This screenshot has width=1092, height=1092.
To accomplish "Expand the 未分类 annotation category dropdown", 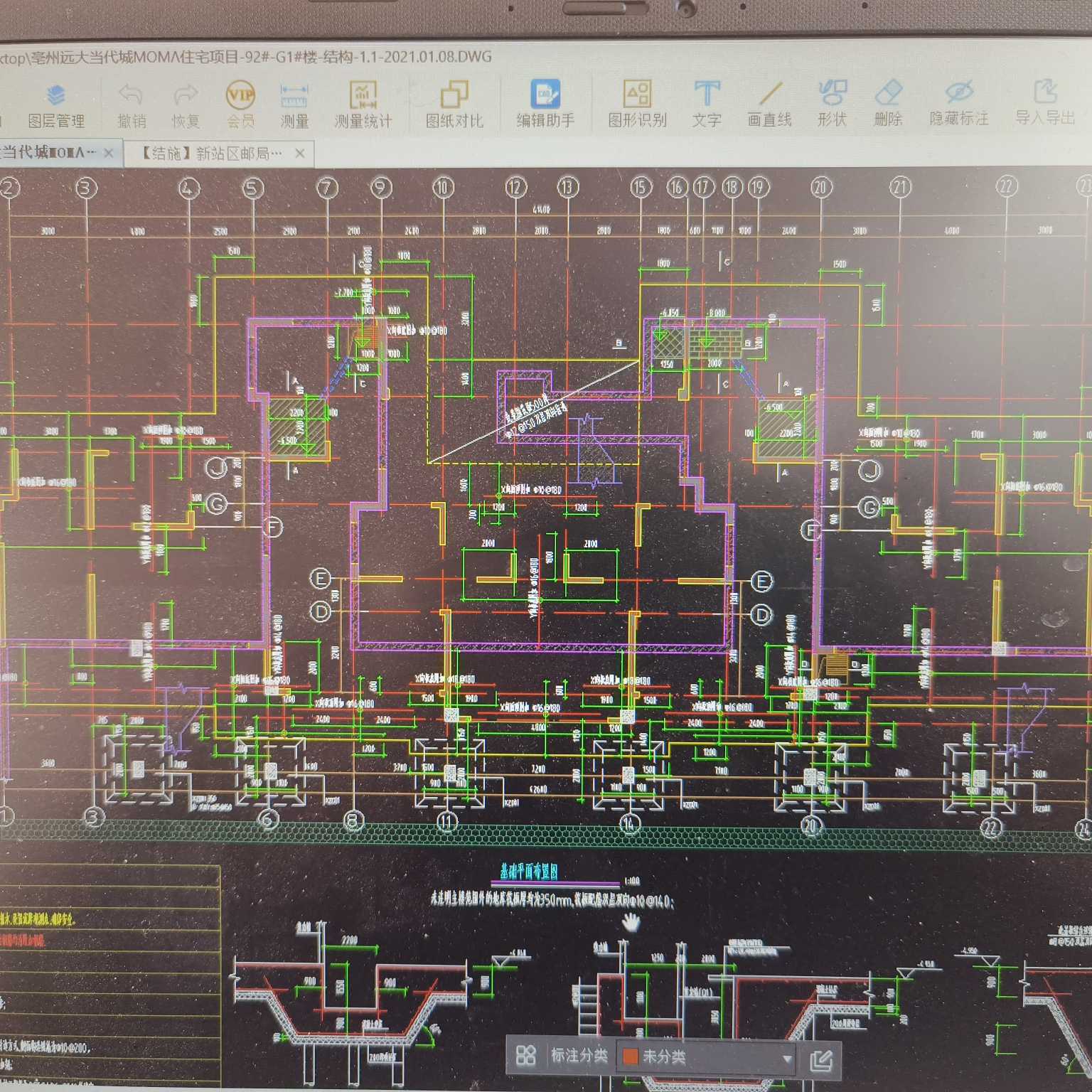I will click(x=707, y=1057).
